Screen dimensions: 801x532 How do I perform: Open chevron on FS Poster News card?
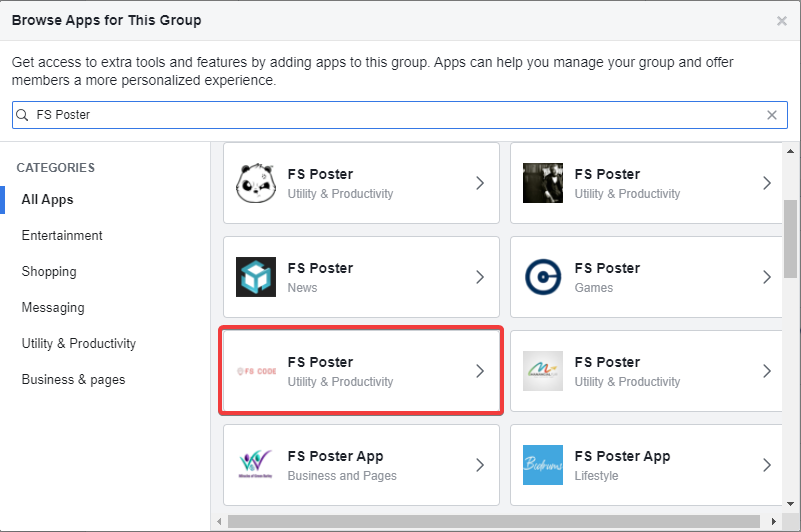[x=480, y=277]
